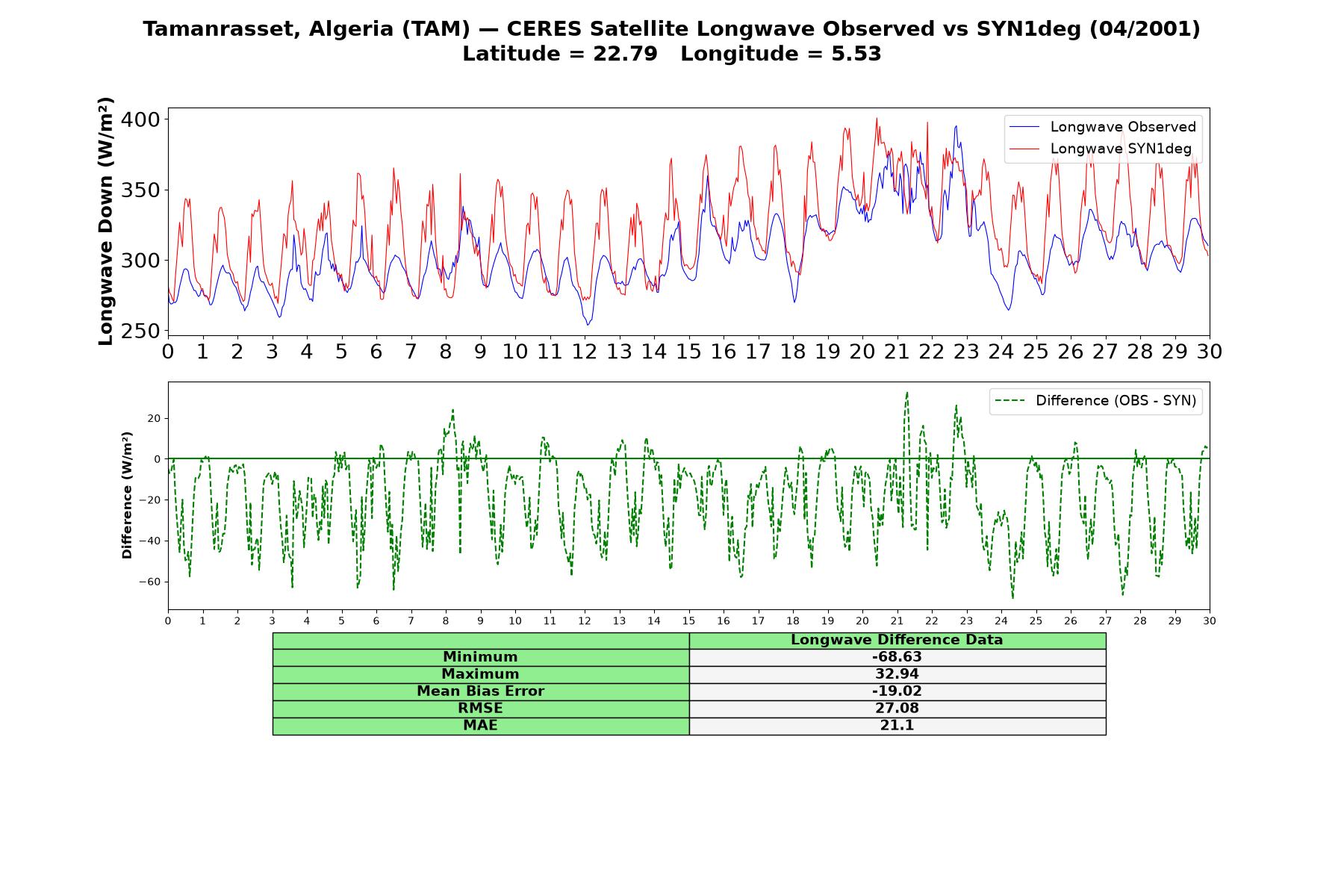Click the Longwave Down y-axis label
1344x896 pixels.
106,221
